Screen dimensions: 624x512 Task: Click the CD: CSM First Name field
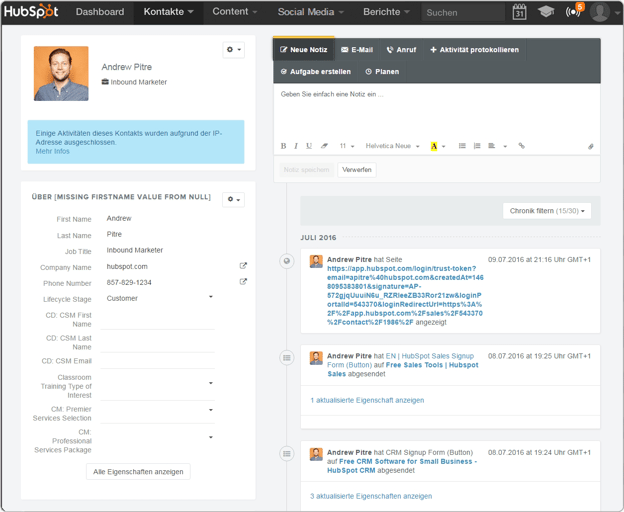158,319
